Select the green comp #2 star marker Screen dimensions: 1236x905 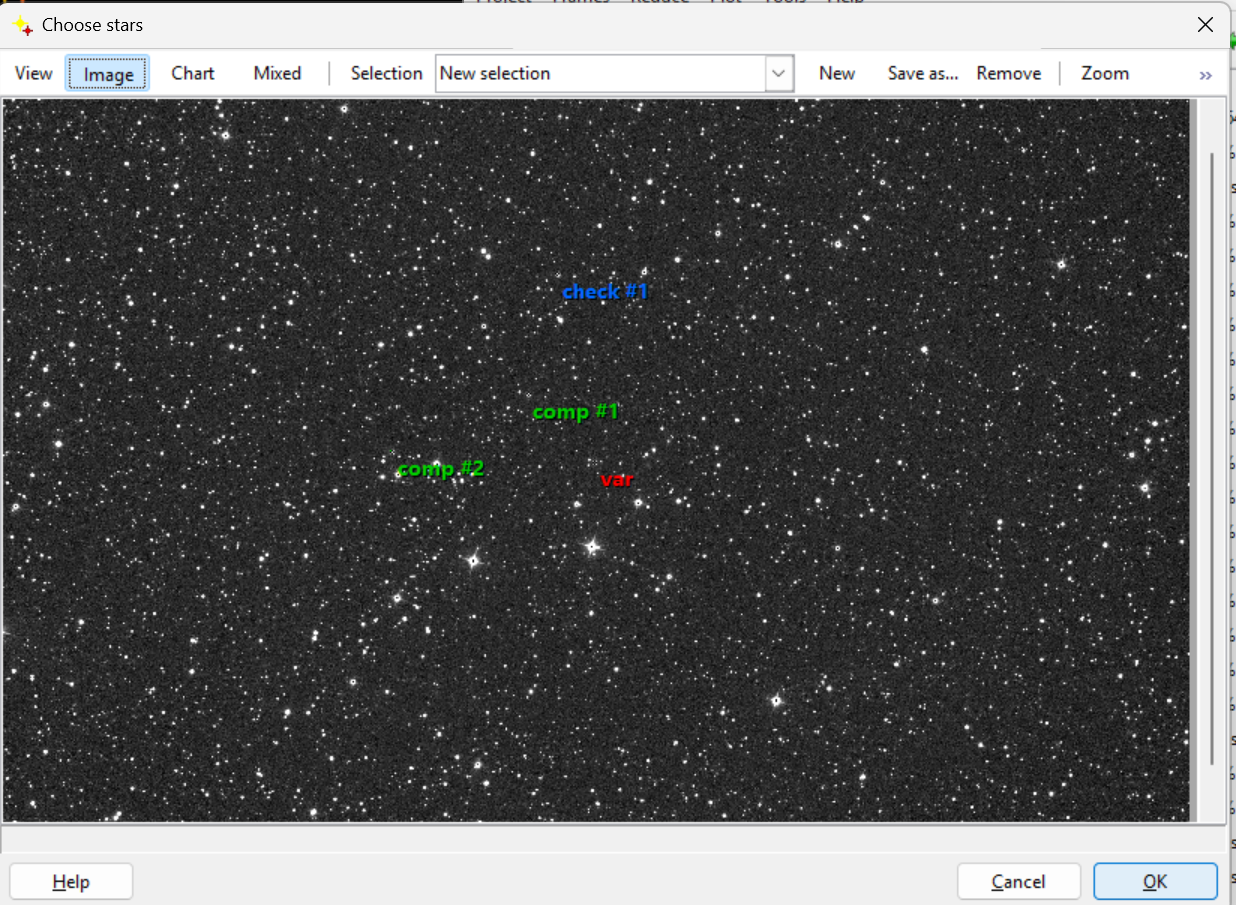click(x=440, y=469)
